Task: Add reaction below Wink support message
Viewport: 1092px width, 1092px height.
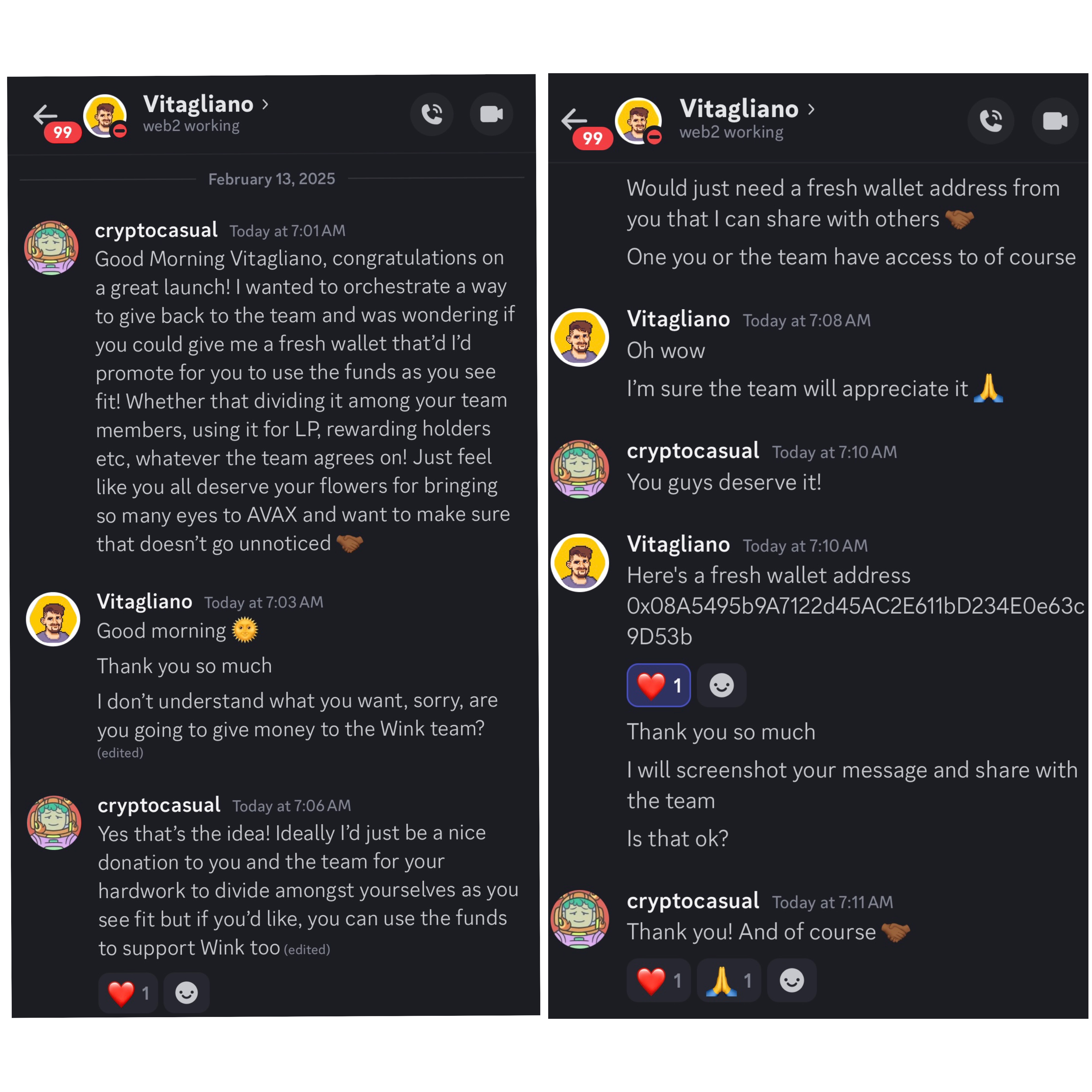Action: point(186,993)
